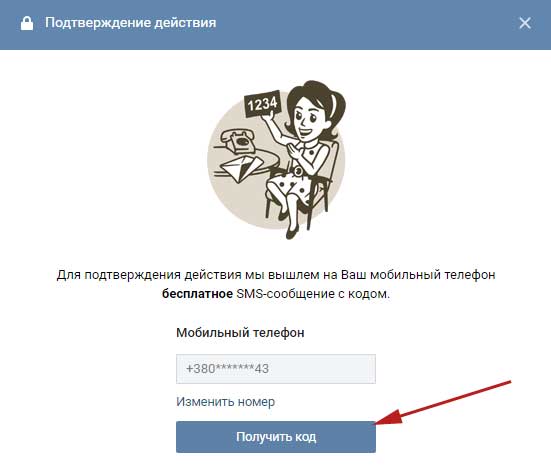Viewport: 551px width, 474px height.
Task: Click the rotary telephone in the illustration
Action: click(x=238, y=140)
